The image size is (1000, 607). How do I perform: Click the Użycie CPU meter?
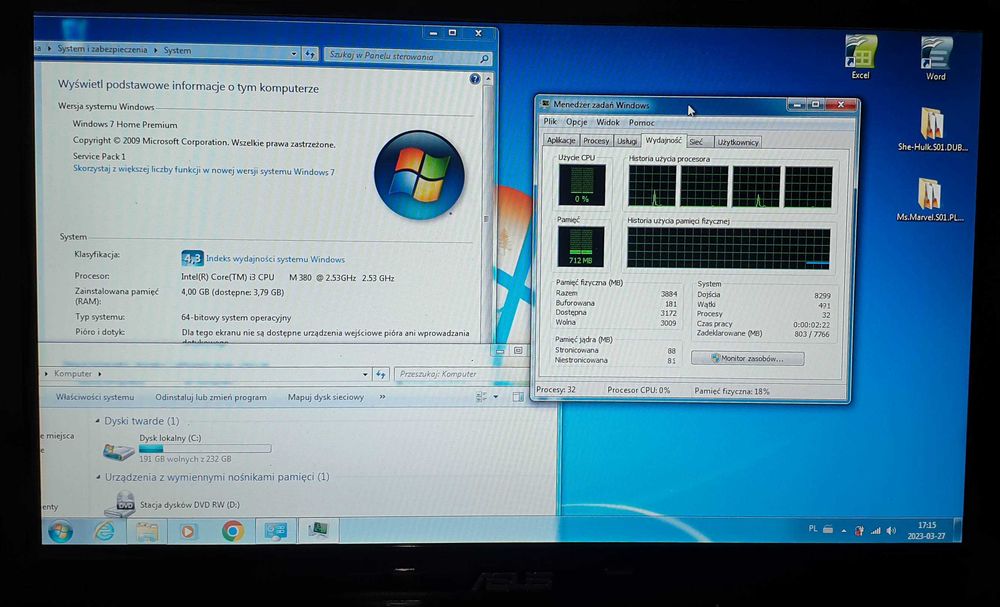point(581,184)
